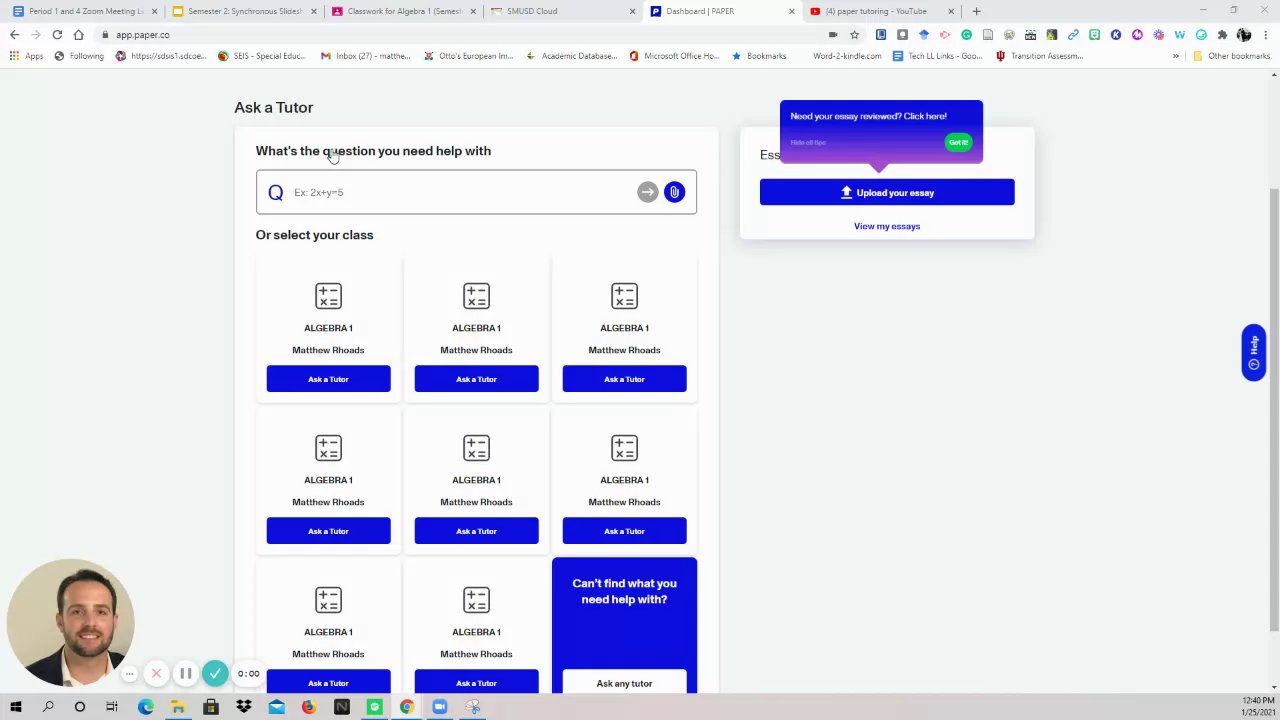The height and width of the screenshot is (720, 1280).
Task: Click calculator icon on second-row middle card
Action: click(476, 448)
